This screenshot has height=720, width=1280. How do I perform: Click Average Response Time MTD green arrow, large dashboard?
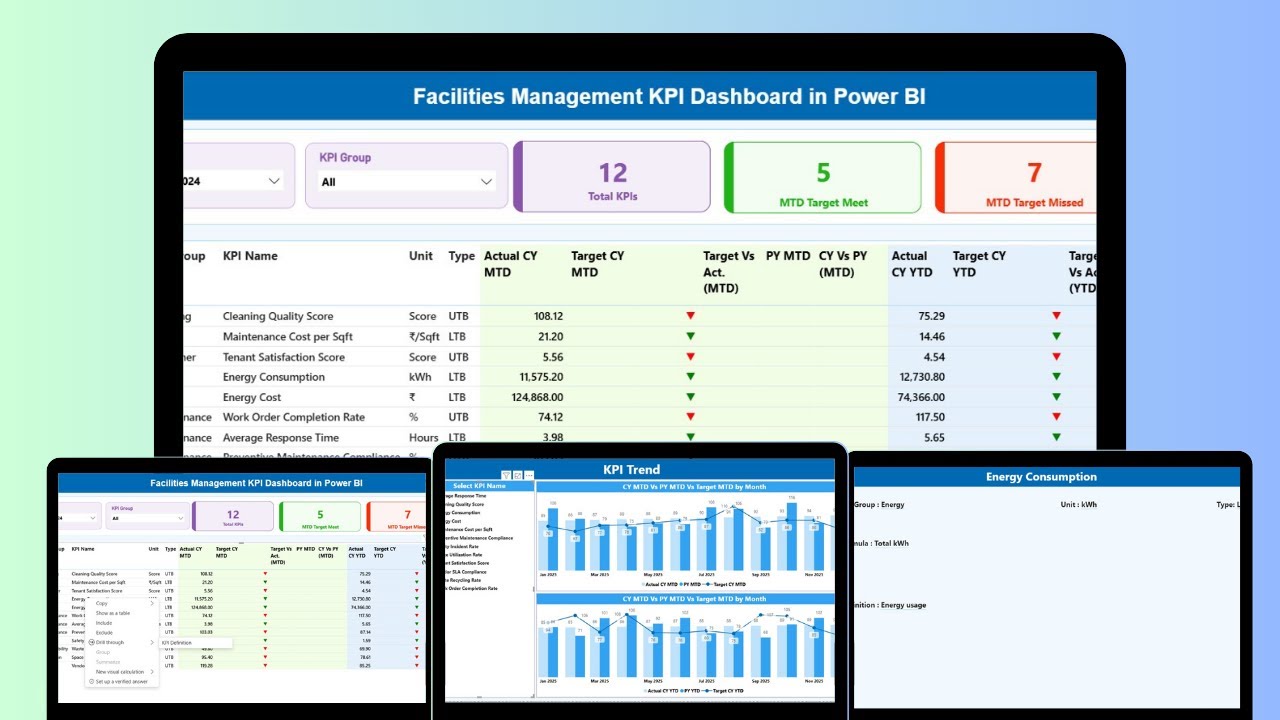690,437
